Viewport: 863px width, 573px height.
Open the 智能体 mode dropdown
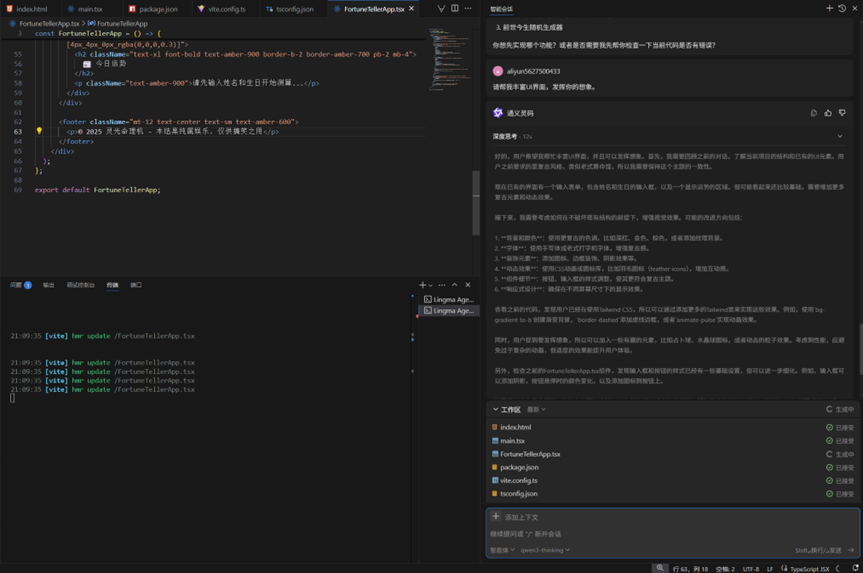tap(502, 550)
